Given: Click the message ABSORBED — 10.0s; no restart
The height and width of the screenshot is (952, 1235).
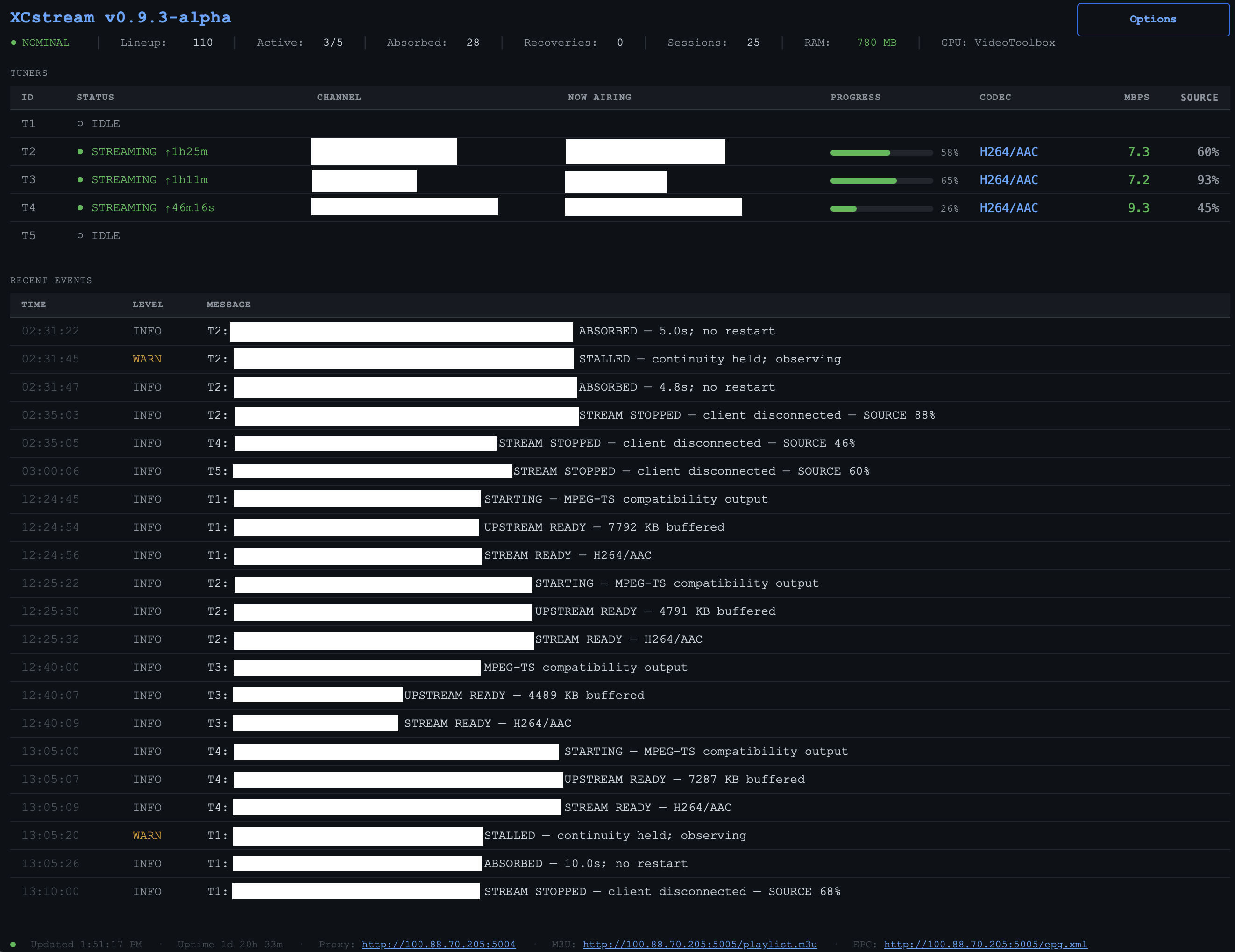Looking at the screenshot, I should [586, 863].
